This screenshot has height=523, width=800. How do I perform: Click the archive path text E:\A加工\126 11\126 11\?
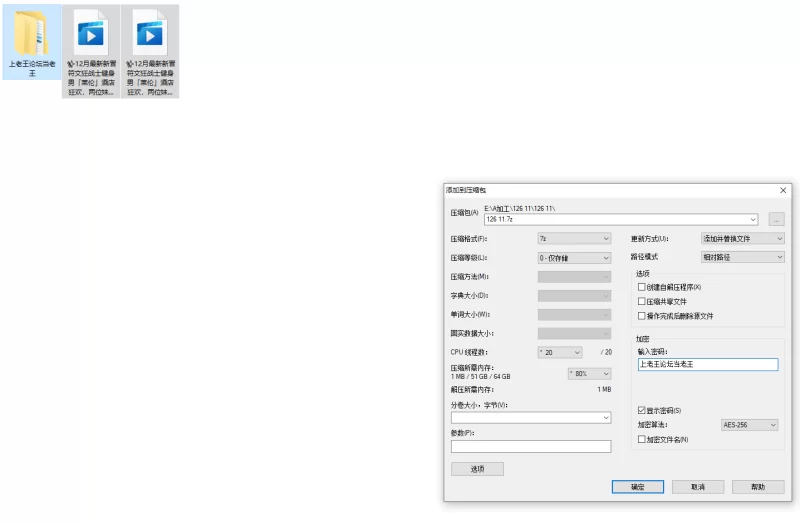519,208
